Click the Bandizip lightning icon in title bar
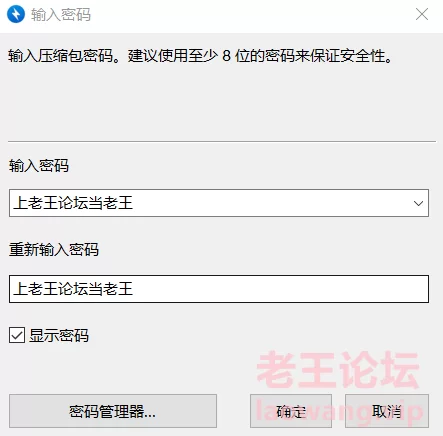 [16, 14]
